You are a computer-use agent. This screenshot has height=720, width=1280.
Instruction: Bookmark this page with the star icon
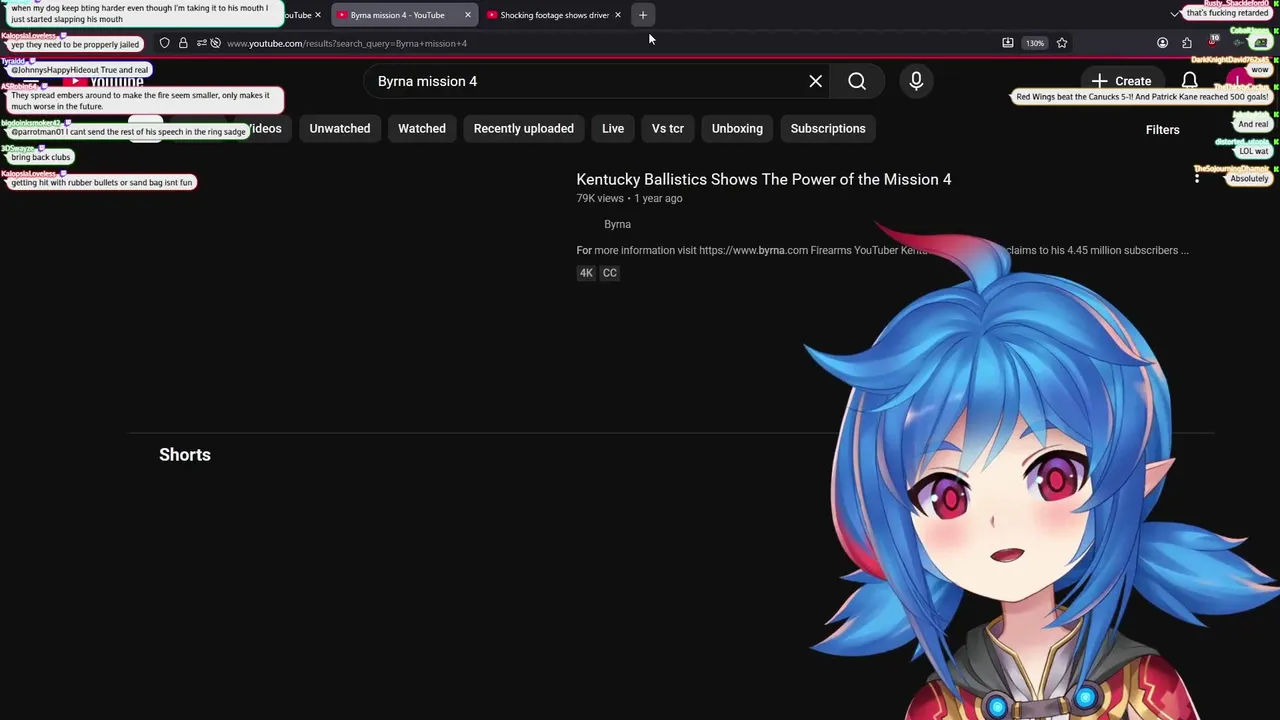point(1062,43)
